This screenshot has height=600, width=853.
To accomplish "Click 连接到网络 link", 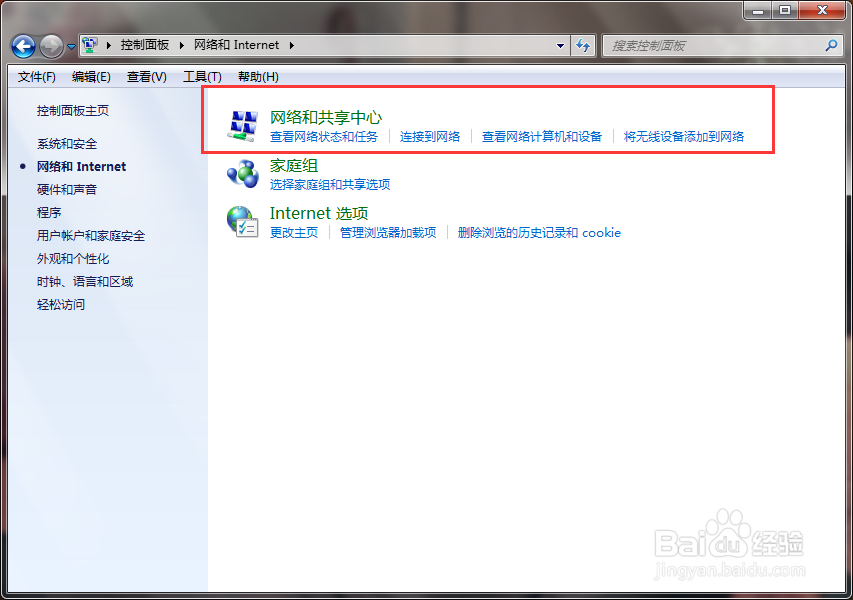I will tap(430, 137).
